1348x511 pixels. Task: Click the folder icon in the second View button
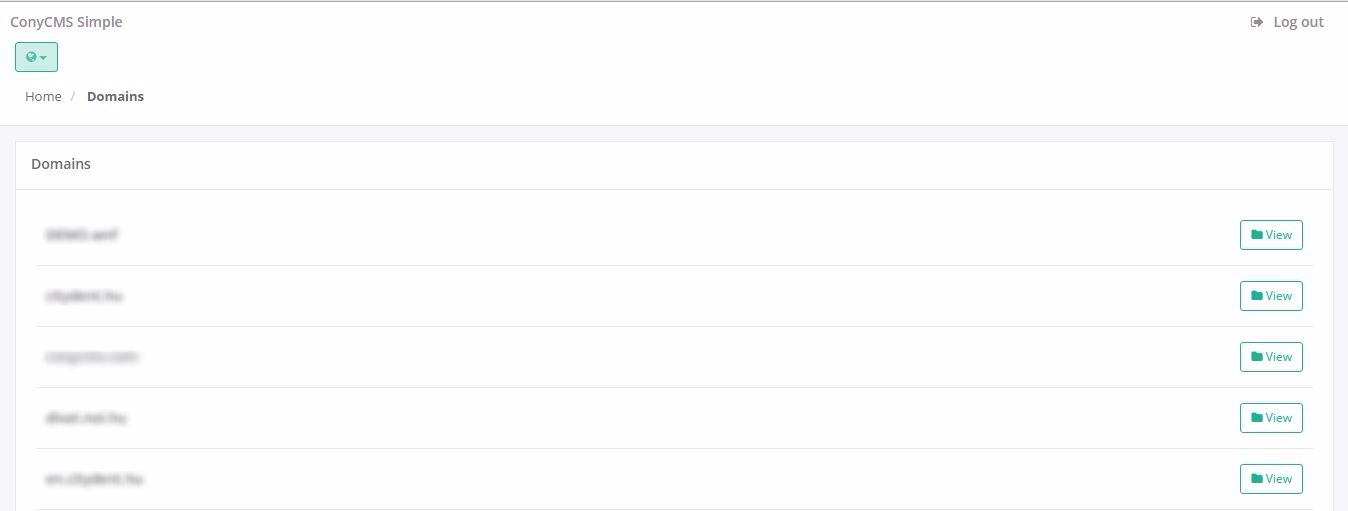point(1257,296)
